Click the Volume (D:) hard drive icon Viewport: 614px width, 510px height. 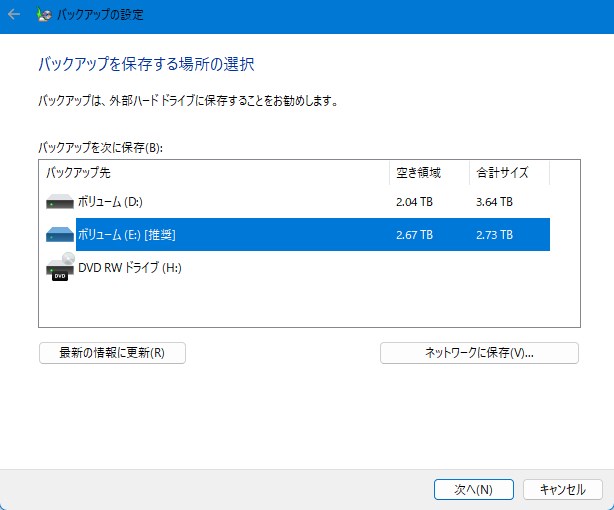(x=59, y=202)
